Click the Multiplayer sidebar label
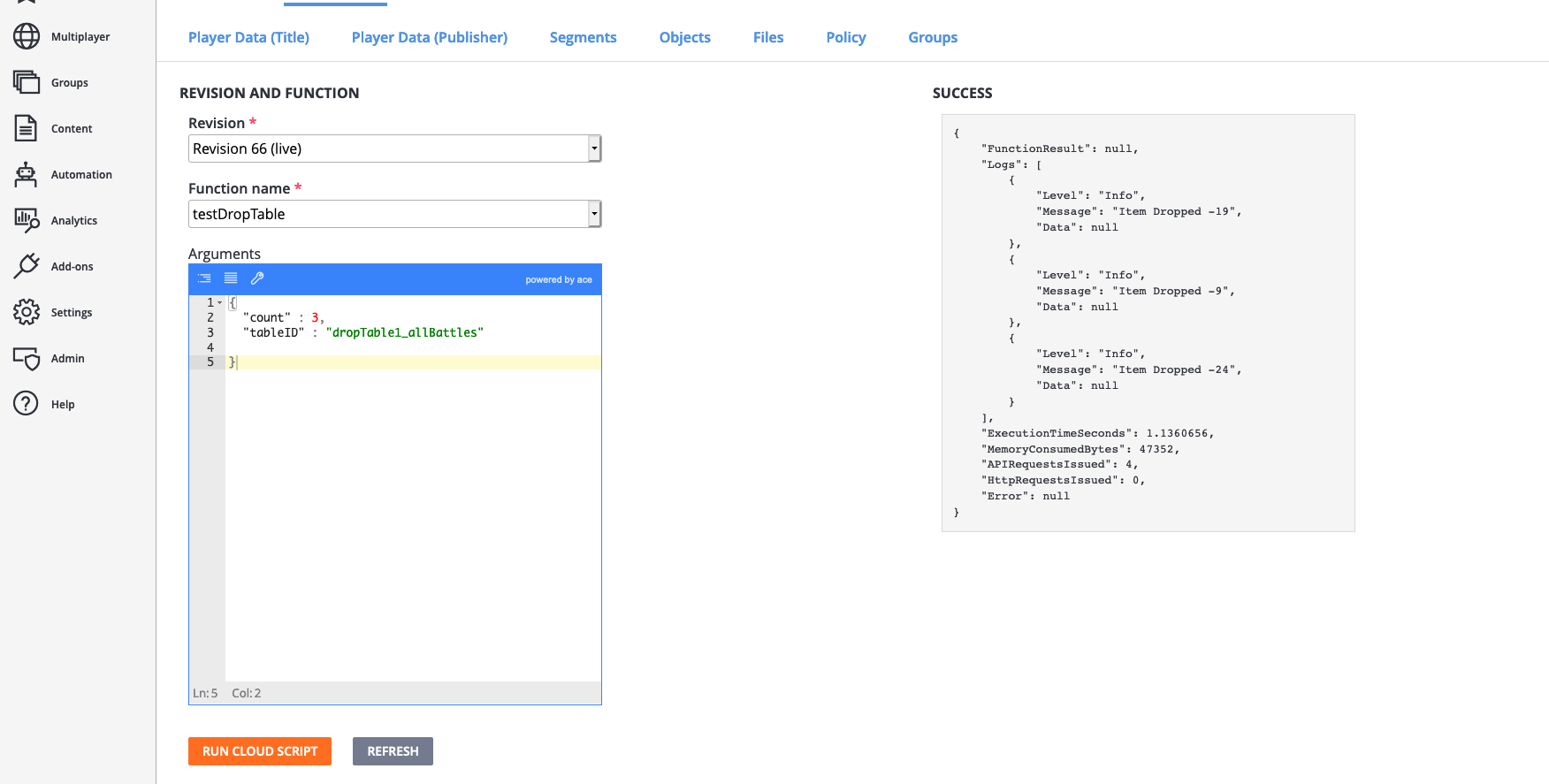This screenshot has width=1549, height=784. pos(80,36)
